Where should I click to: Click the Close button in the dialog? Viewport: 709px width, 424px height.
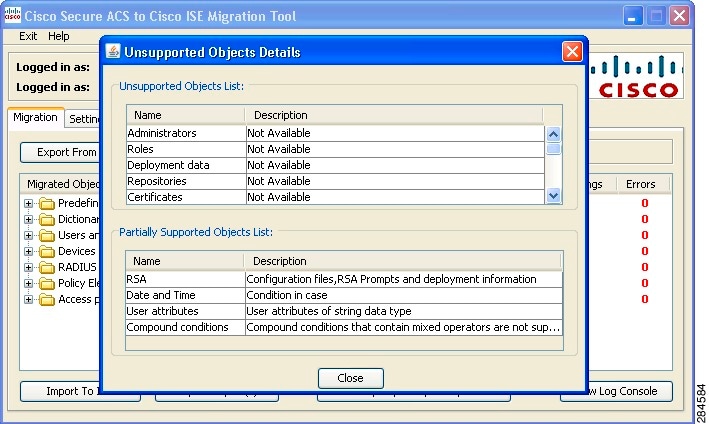(350, 378)
